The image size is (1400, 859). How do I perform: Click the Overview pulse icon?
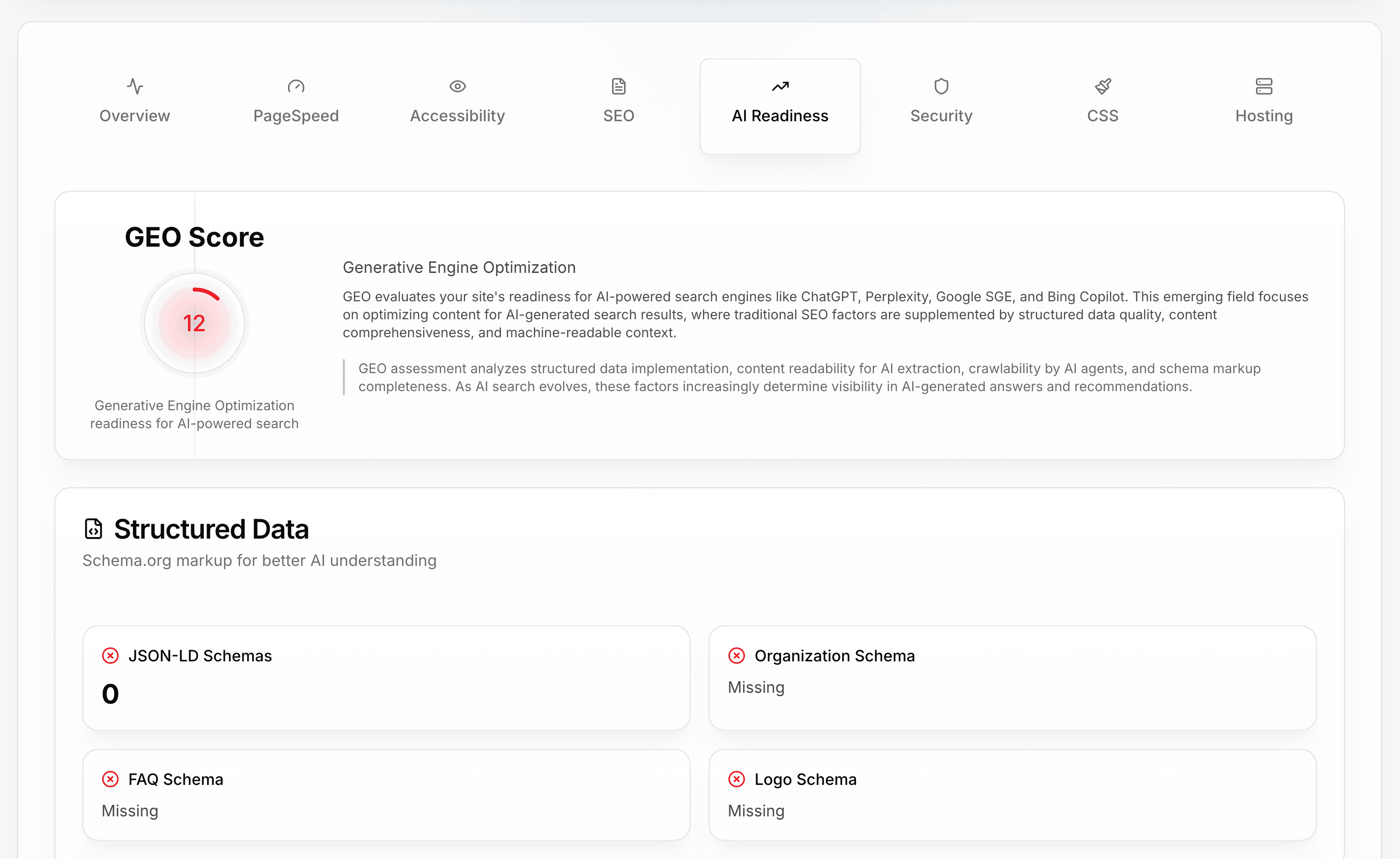click(135, 86)
